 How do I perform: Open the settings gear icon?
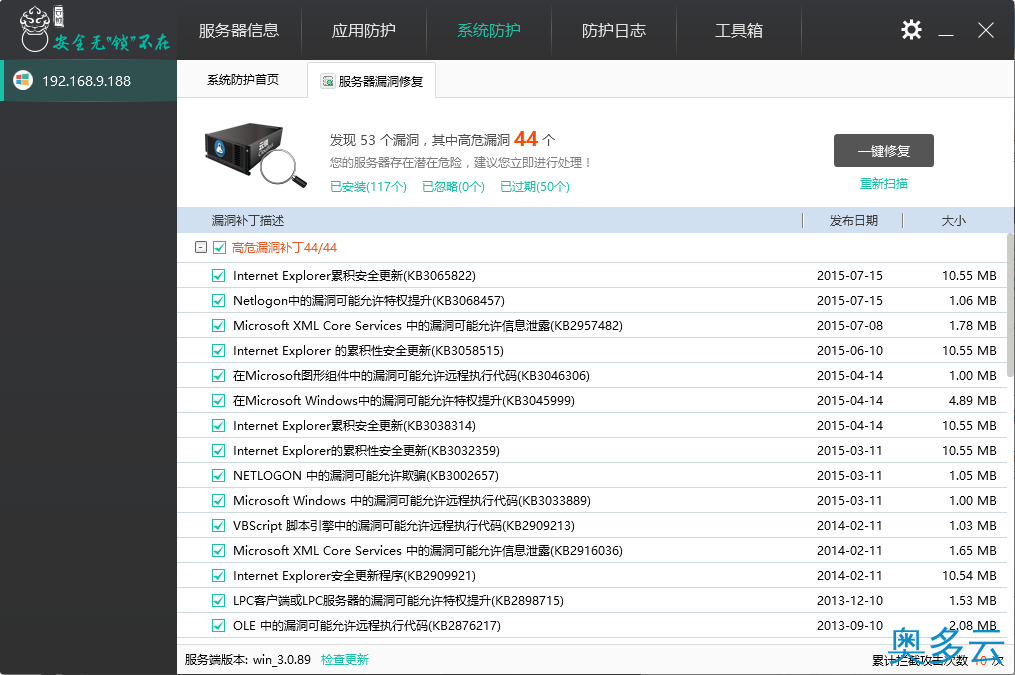pos(911,30)
